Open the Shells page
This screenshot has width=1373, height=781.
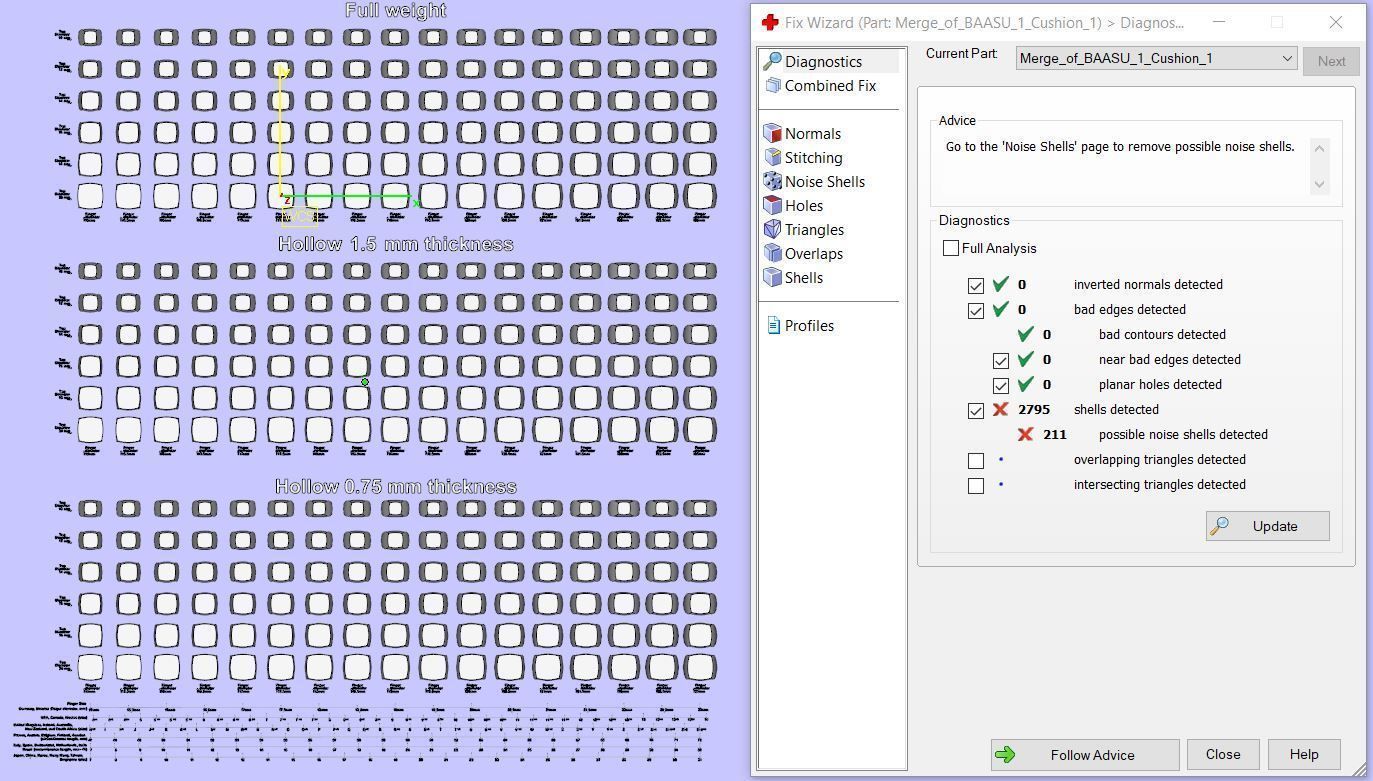pos(804,278)
